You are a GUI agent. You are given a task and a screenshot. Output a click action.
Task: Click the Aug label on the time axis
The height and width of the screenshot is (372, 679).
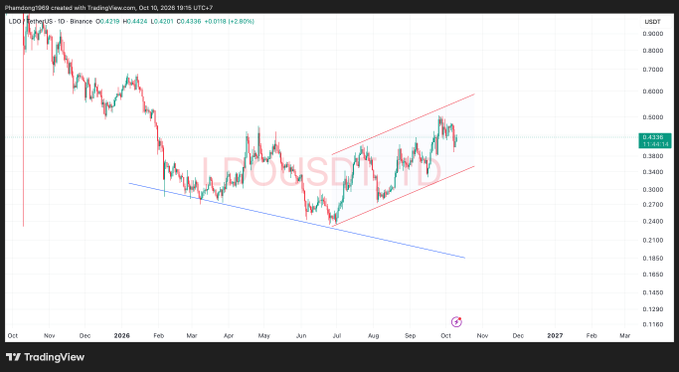pos(373,336)
